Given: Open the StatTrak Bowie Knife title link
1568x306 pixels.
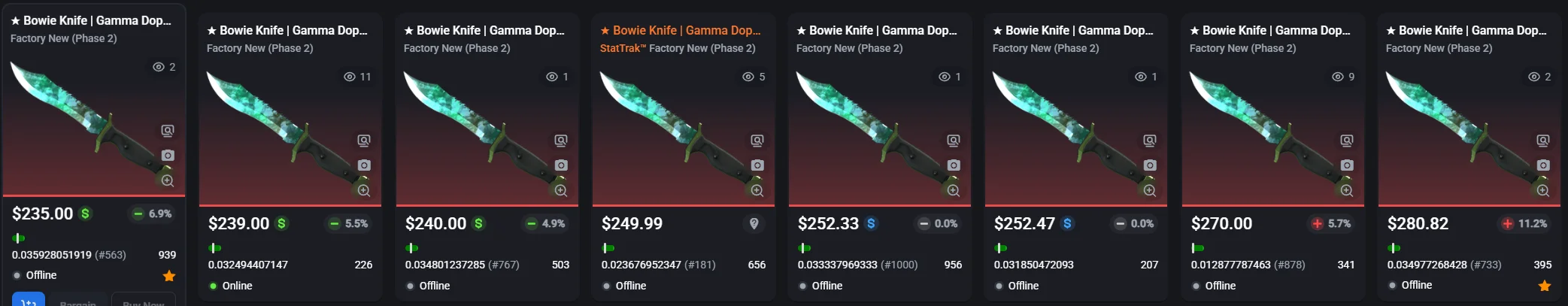Looking at the screenshot, I should pyautogui.click(x=681, y=30).
